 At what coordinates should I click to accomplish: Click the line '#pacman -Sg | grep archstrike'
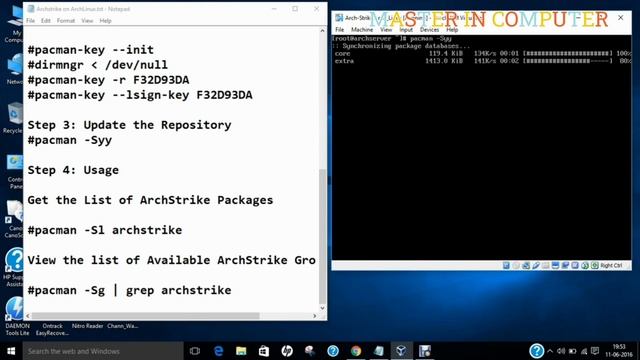[x=129, y=290]
